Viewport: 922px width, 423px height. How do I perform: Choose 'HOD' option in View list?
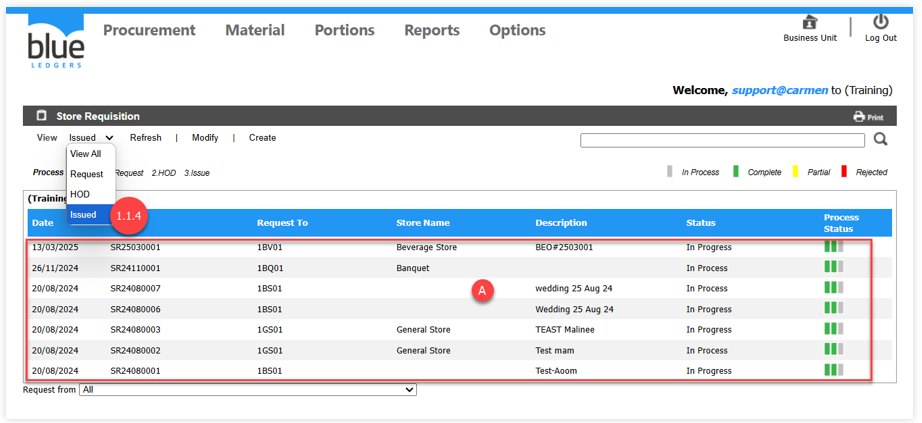click(80, 194)
